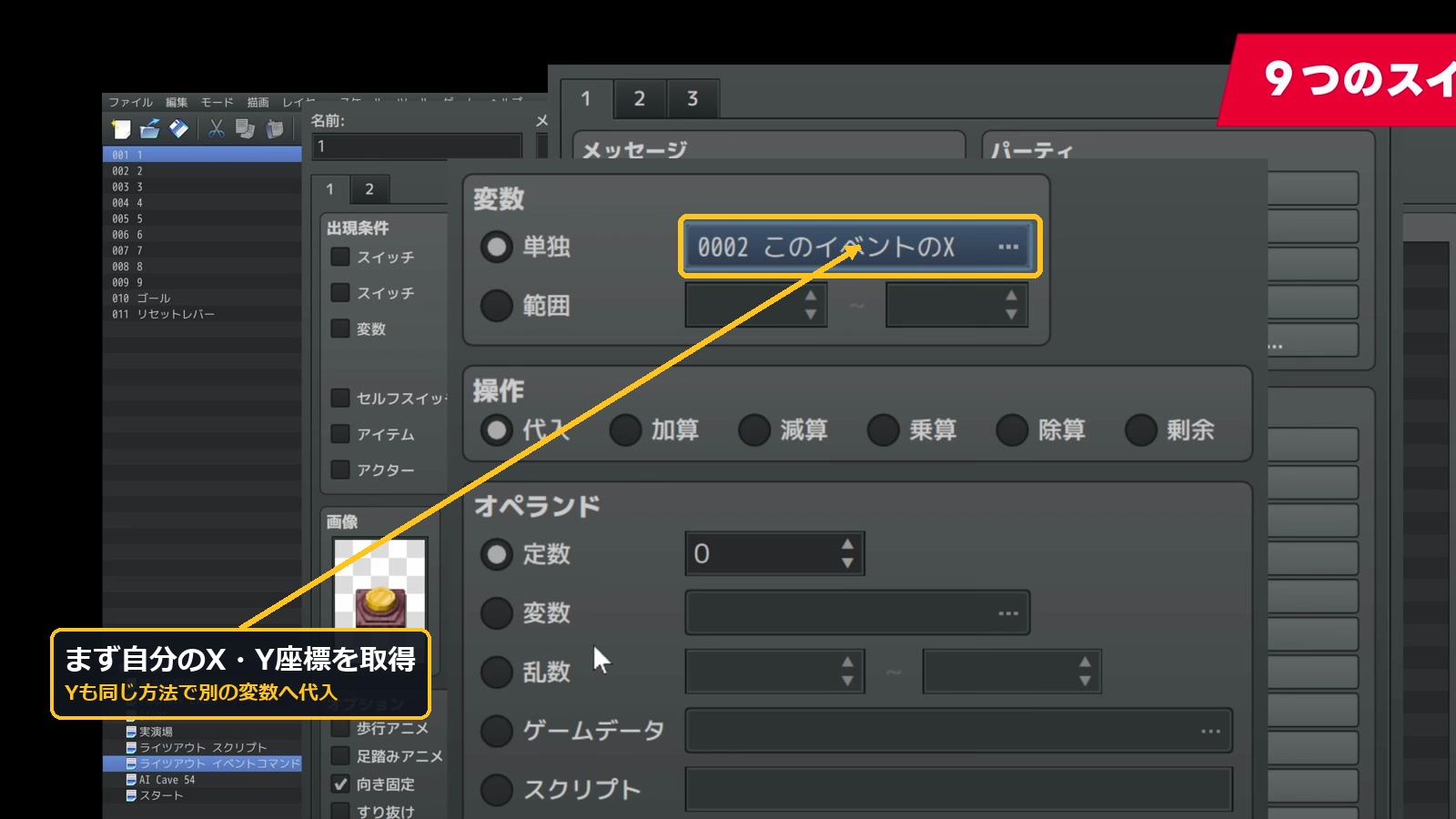Toggle the 歩行アニメ walking animation checkbox
Screen dimensions: 1456x819
[340, 728]
